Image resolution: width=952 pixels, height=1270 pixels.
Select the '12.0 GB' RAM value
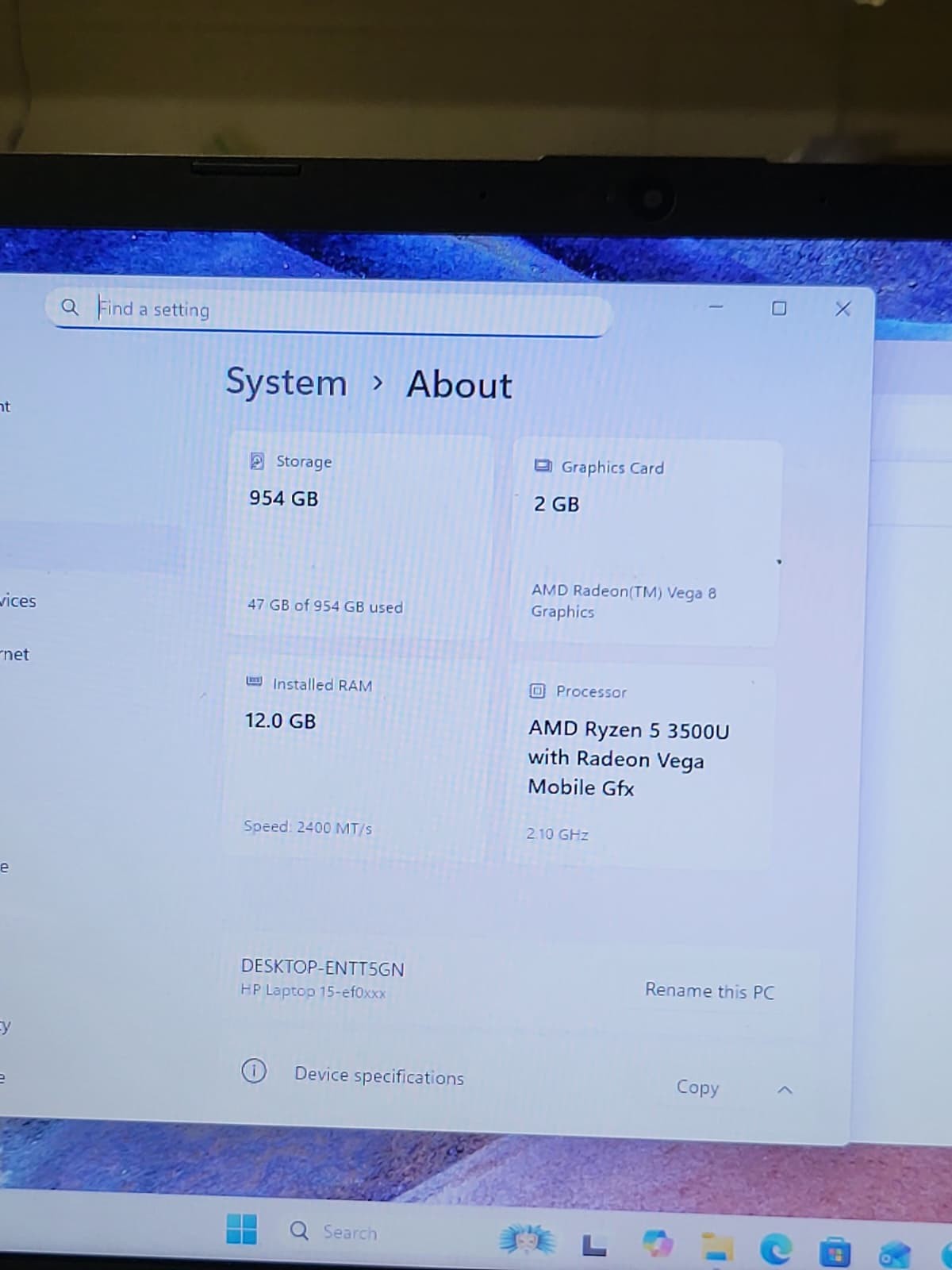pos(280,721)
